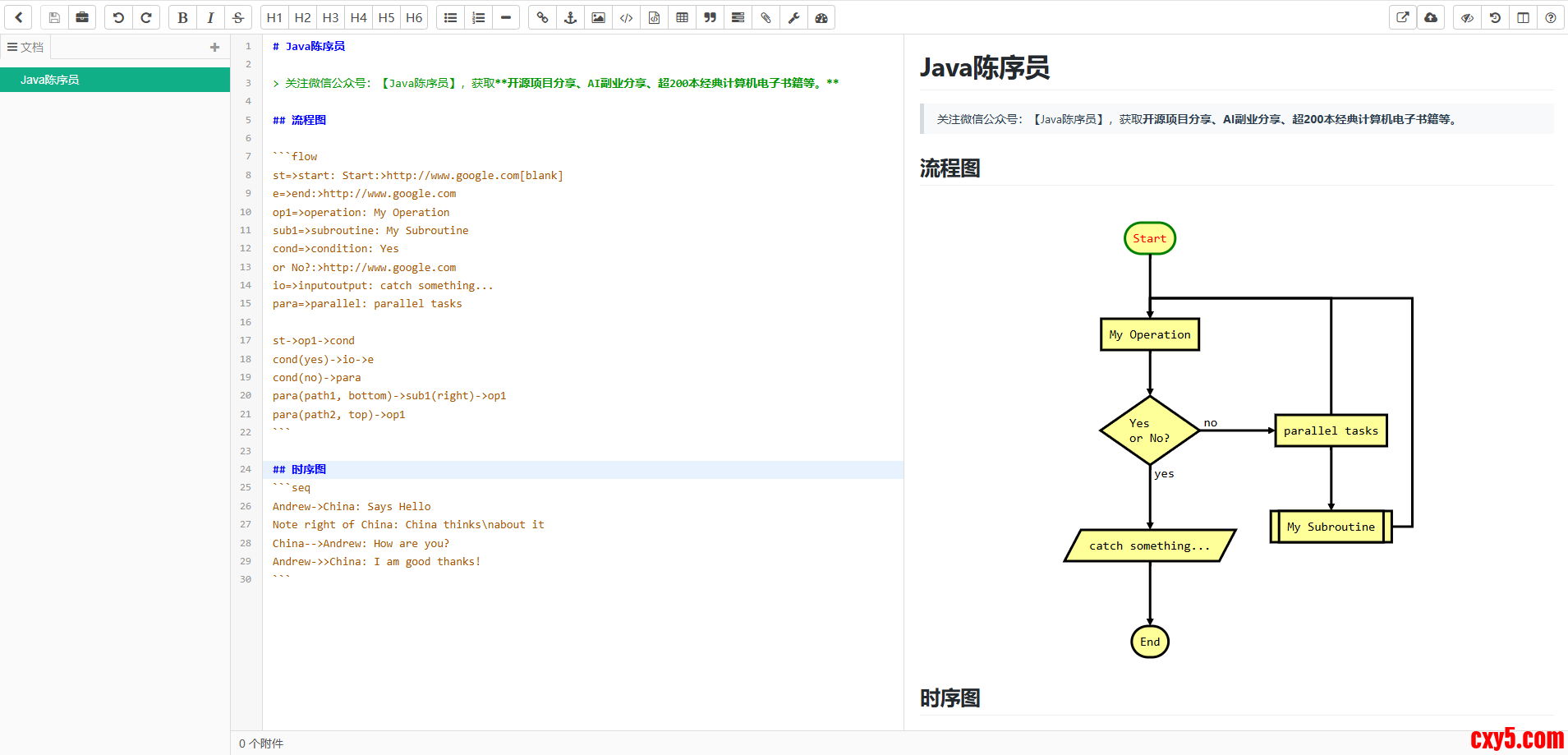Insert an anchor using the anchor icon
The width and height of the screenshot is (1568, 755).
click(570, 17)
